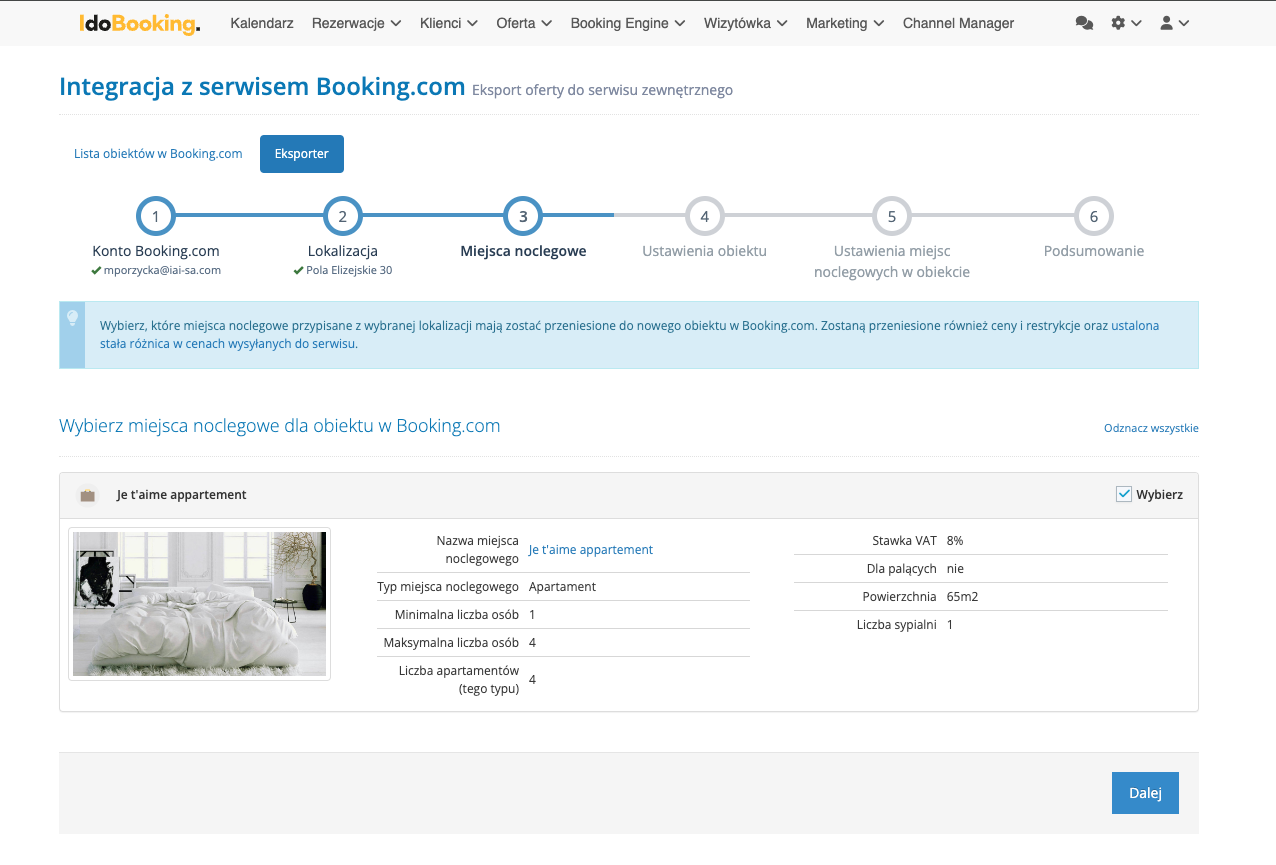Expand the Wizytówka dropdown menu
The image size is (1276, 865).
click(746, 23)
